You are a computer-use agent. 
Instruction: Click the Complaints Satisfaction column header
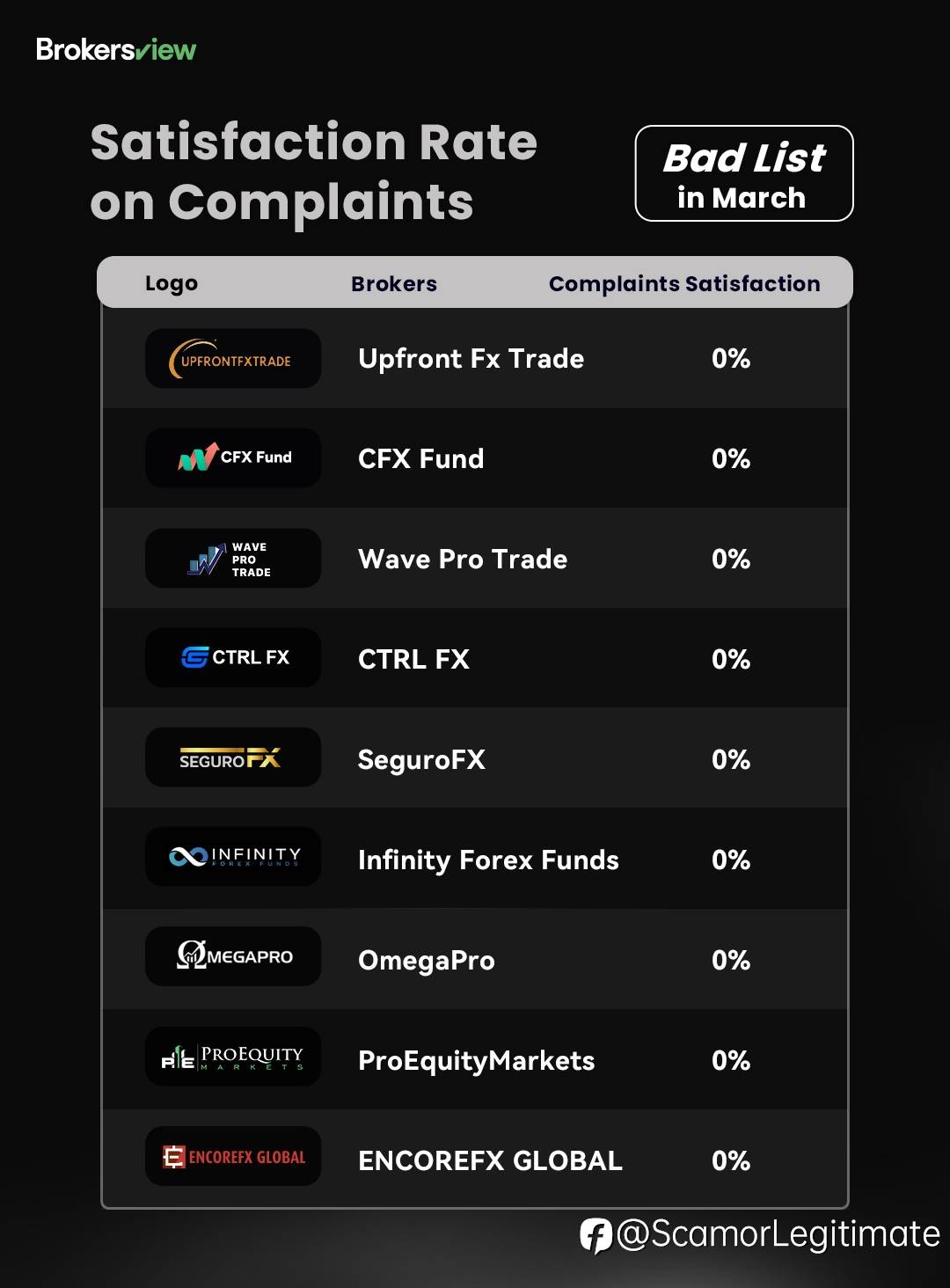click(x=684, y=283)
